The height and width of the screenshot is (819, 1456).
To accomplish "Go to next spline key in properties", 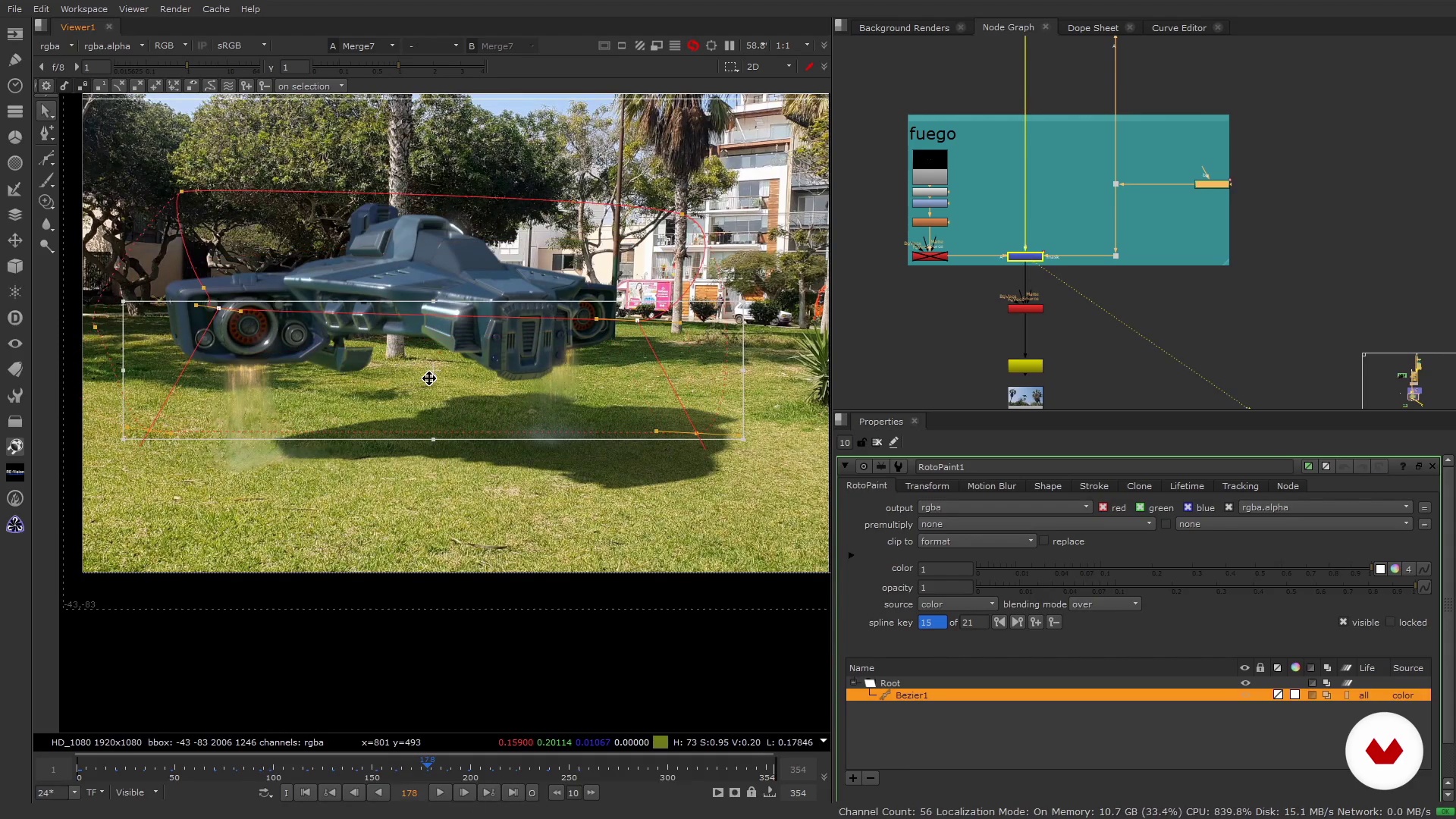I will pos(1018,623).
